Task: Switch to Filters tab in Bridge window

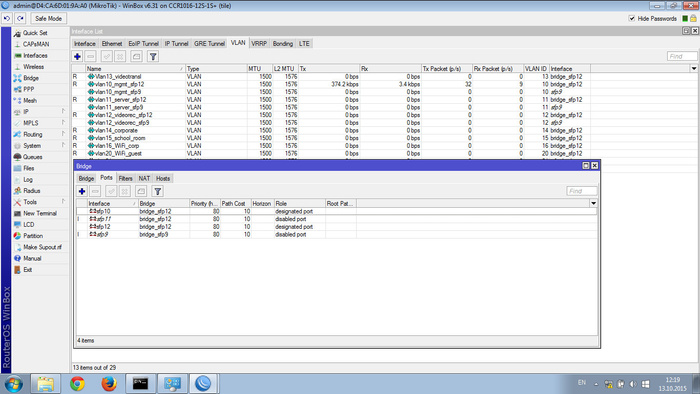Action: (125, 178)
